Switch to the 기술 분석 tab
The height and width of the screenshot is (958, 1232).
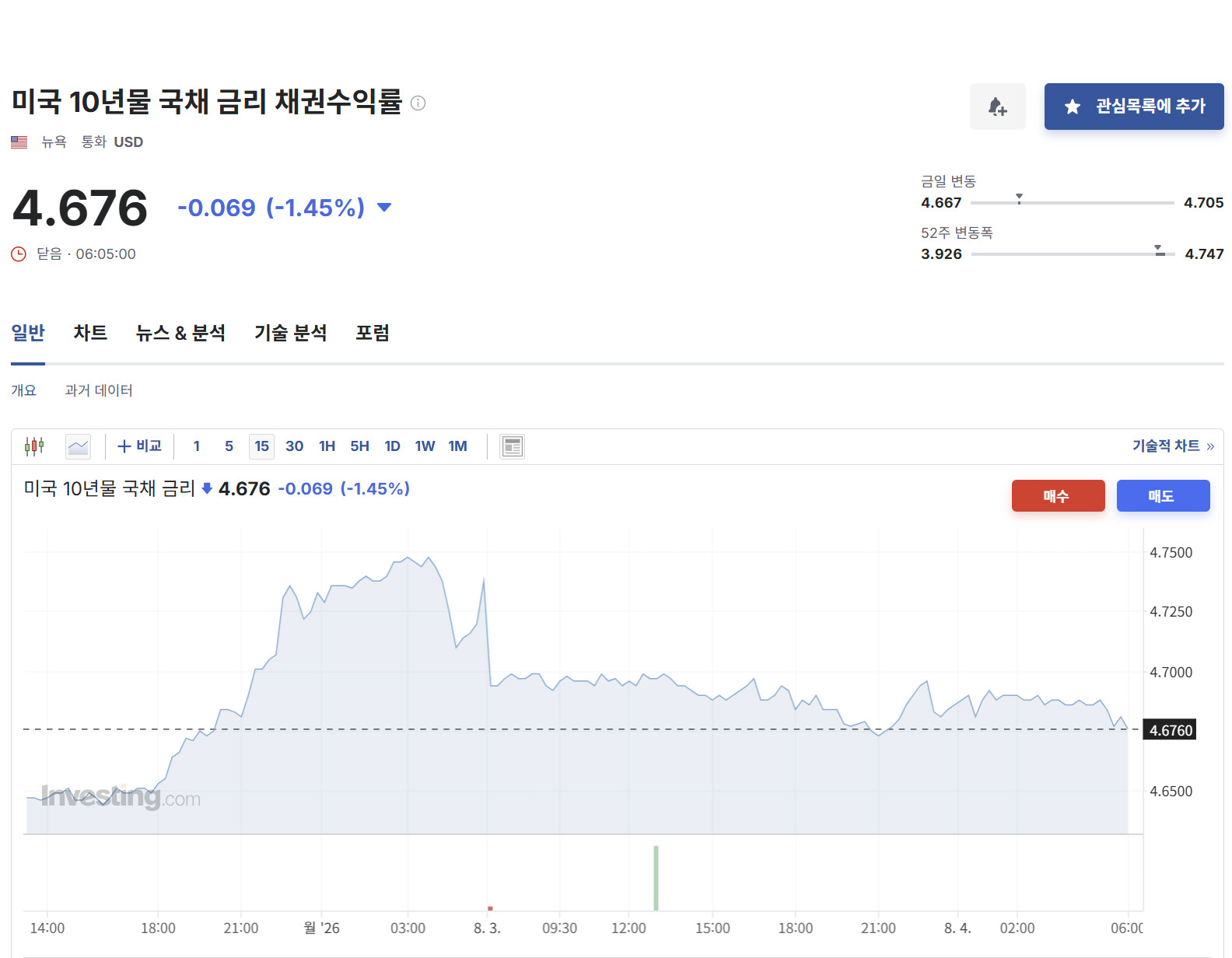291,334
